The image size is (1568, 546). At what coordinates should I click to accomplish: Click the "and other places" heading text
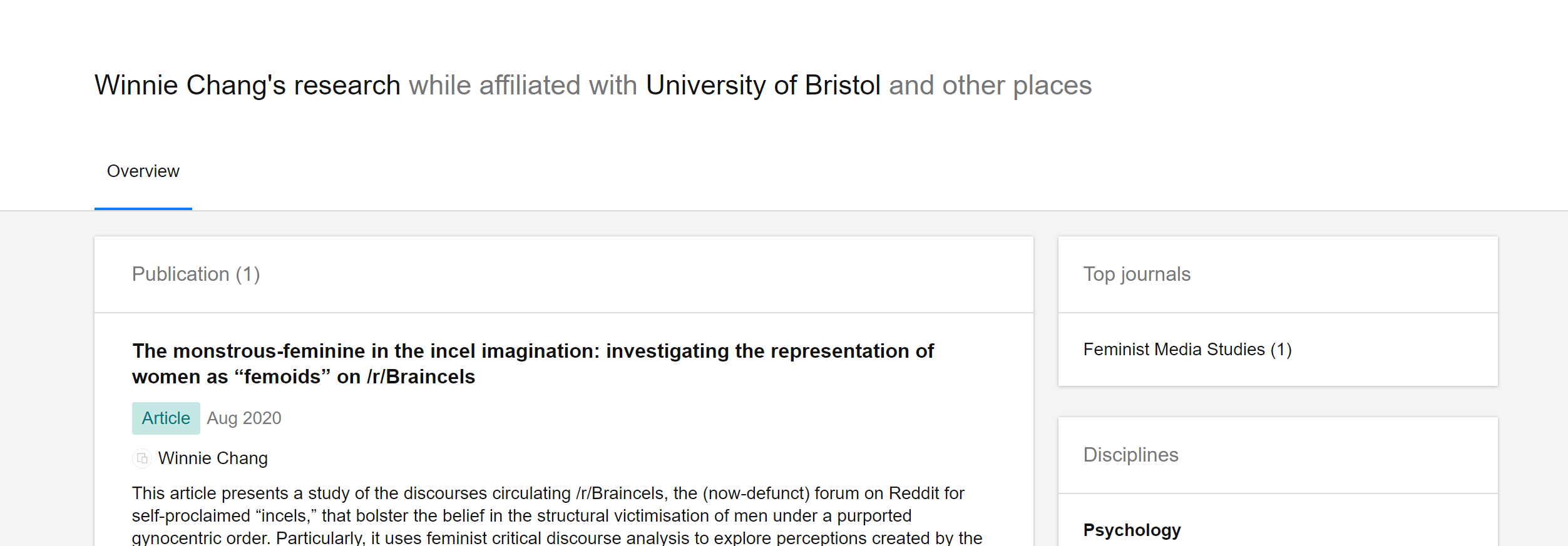990,86
